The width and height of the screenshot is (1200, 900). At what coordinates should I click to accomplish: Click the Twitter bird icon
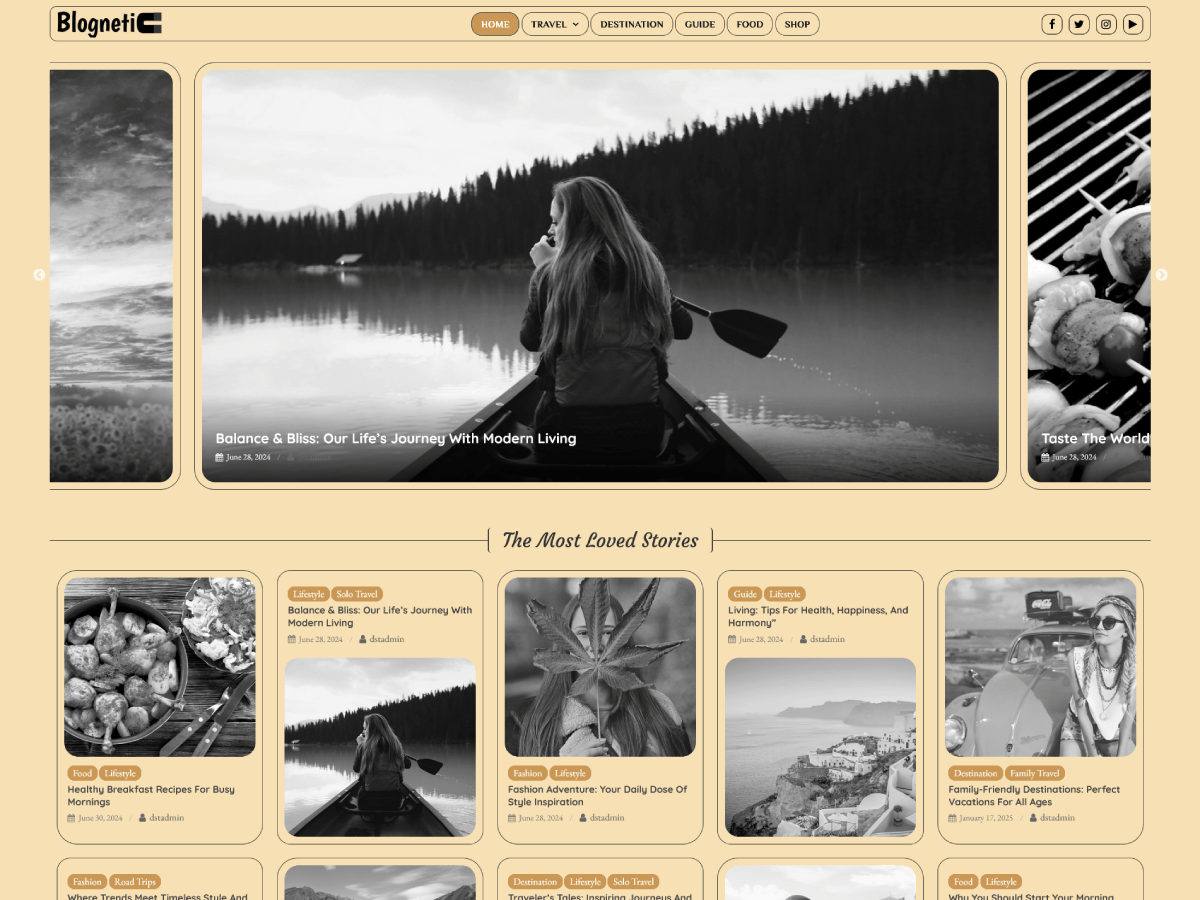point(1079,23)
